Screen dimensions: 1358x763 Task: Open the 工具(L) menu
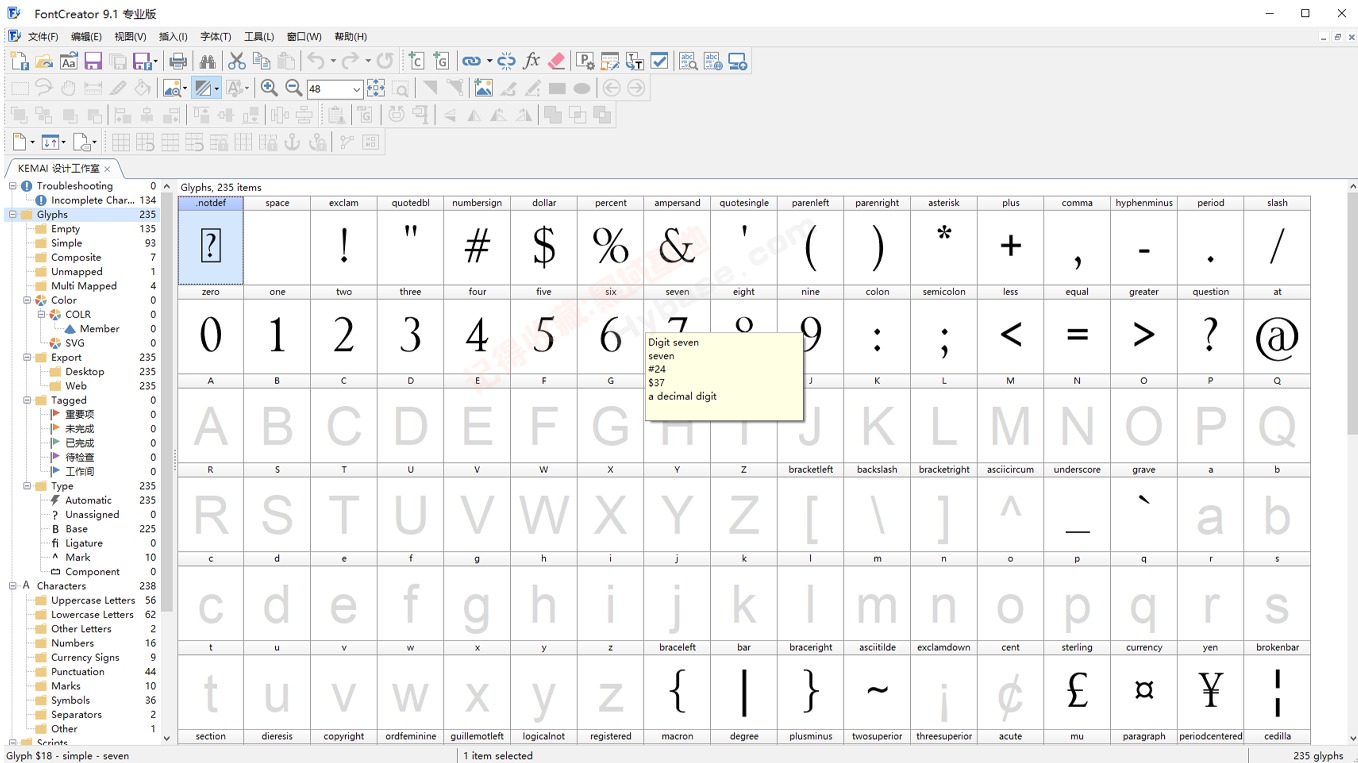click(257, 36)
